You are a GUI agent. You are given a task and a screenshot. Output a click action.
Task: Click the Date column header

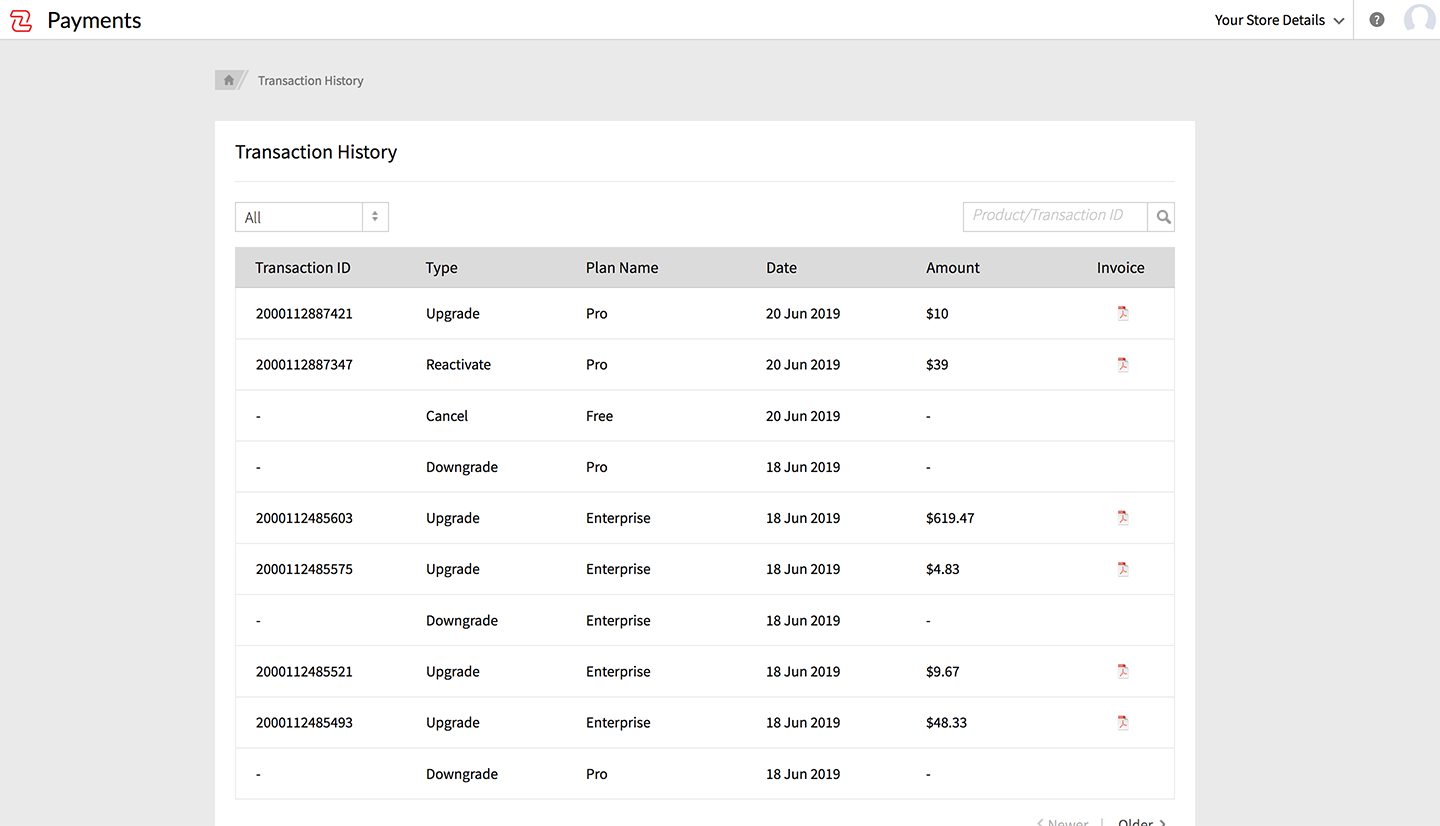click(781, 268)
